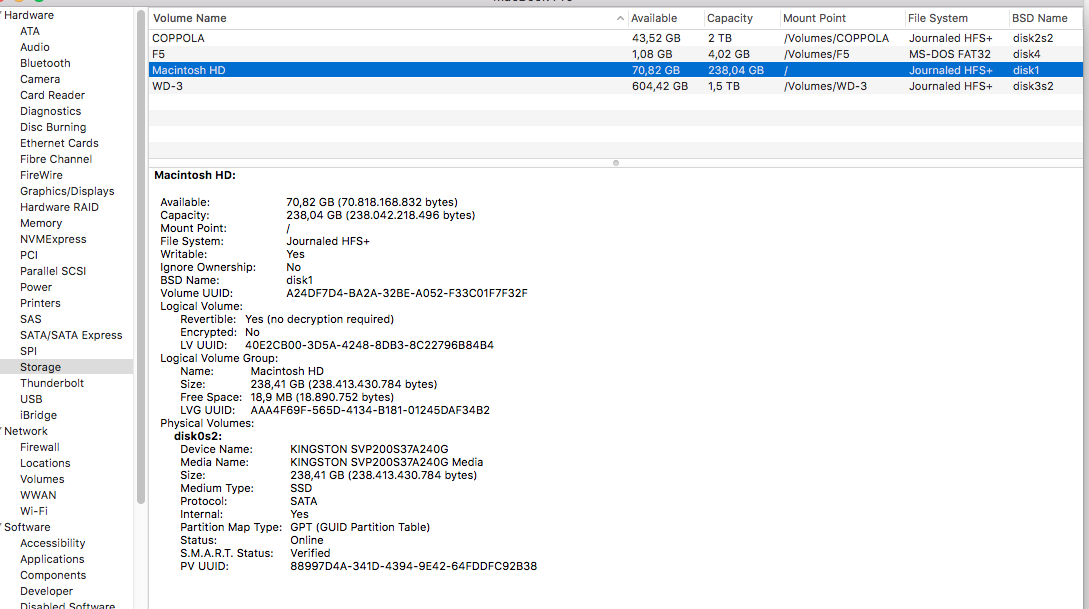The image size is (1089, 609).
Task: Open WWAN network section
Action: [x=38, y=495]
